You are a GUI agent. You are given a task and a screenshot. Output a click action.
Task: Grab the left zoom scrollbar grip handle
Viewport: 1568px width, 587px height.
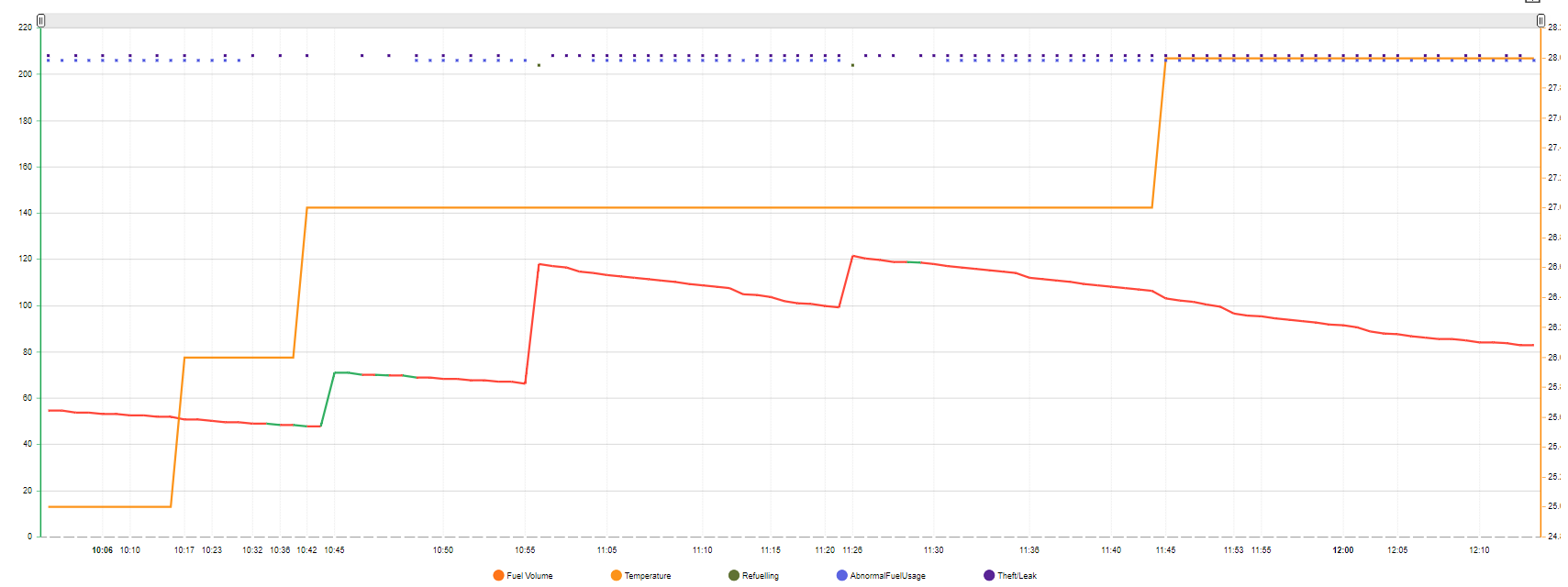pyautogui.click(x=40, y=20)
